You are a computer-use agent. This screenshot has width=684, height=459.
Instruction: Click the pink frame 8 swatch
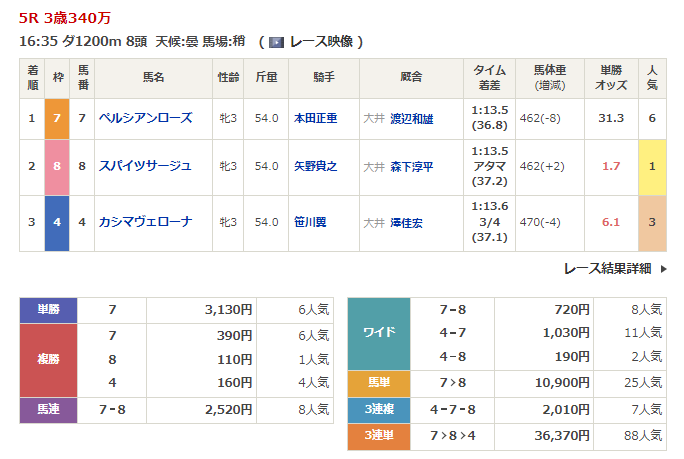[x=57, y=166]
